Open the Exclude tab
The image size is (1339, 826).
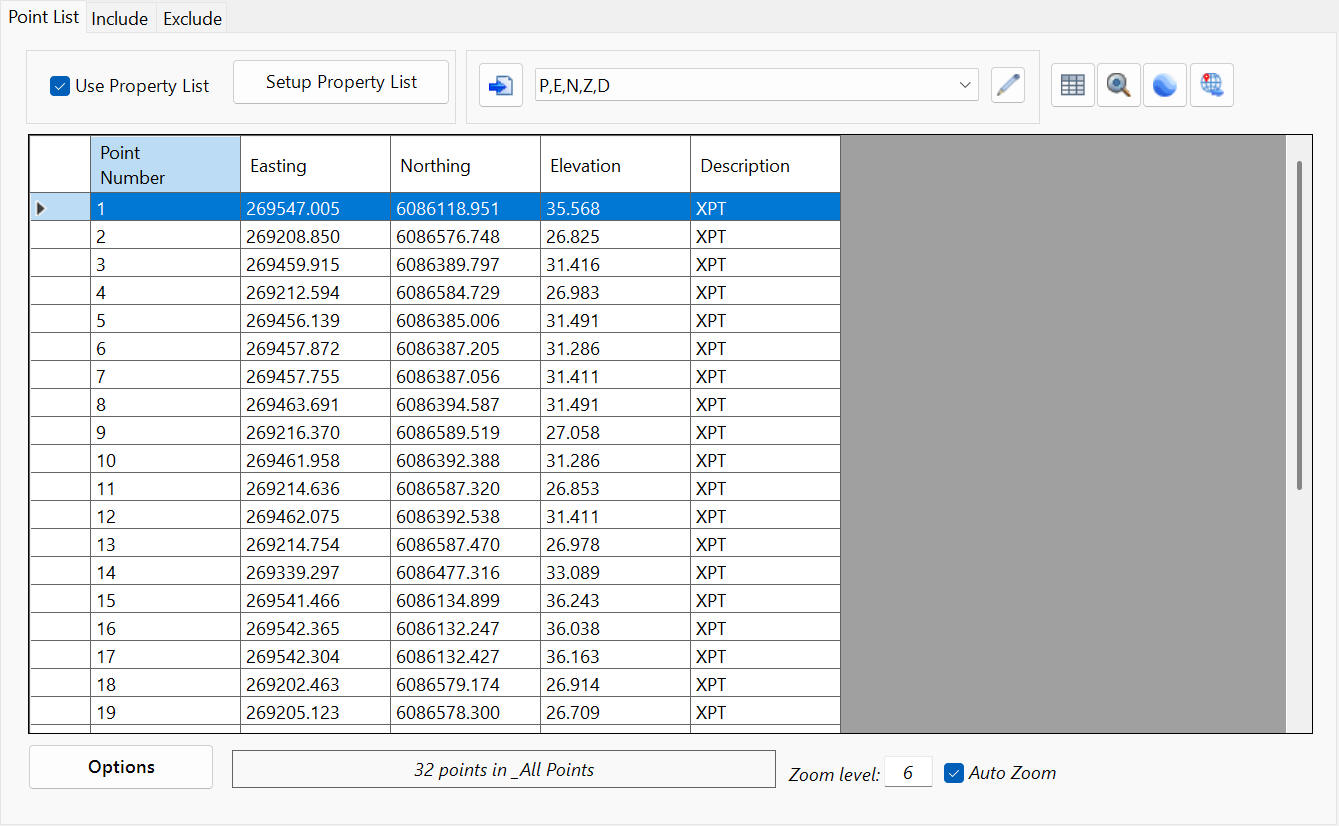pyautogui.click(x=192, y=19)
